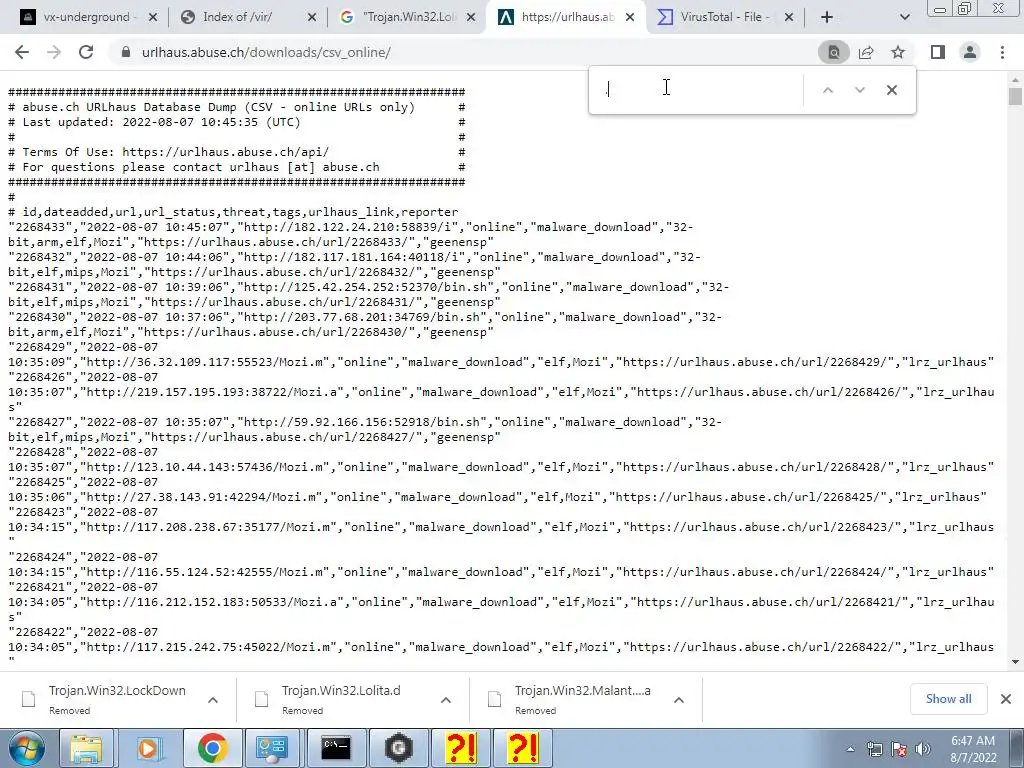Go back to the previous page
The height and width of the screenshot is (768, 1024).
22,52
